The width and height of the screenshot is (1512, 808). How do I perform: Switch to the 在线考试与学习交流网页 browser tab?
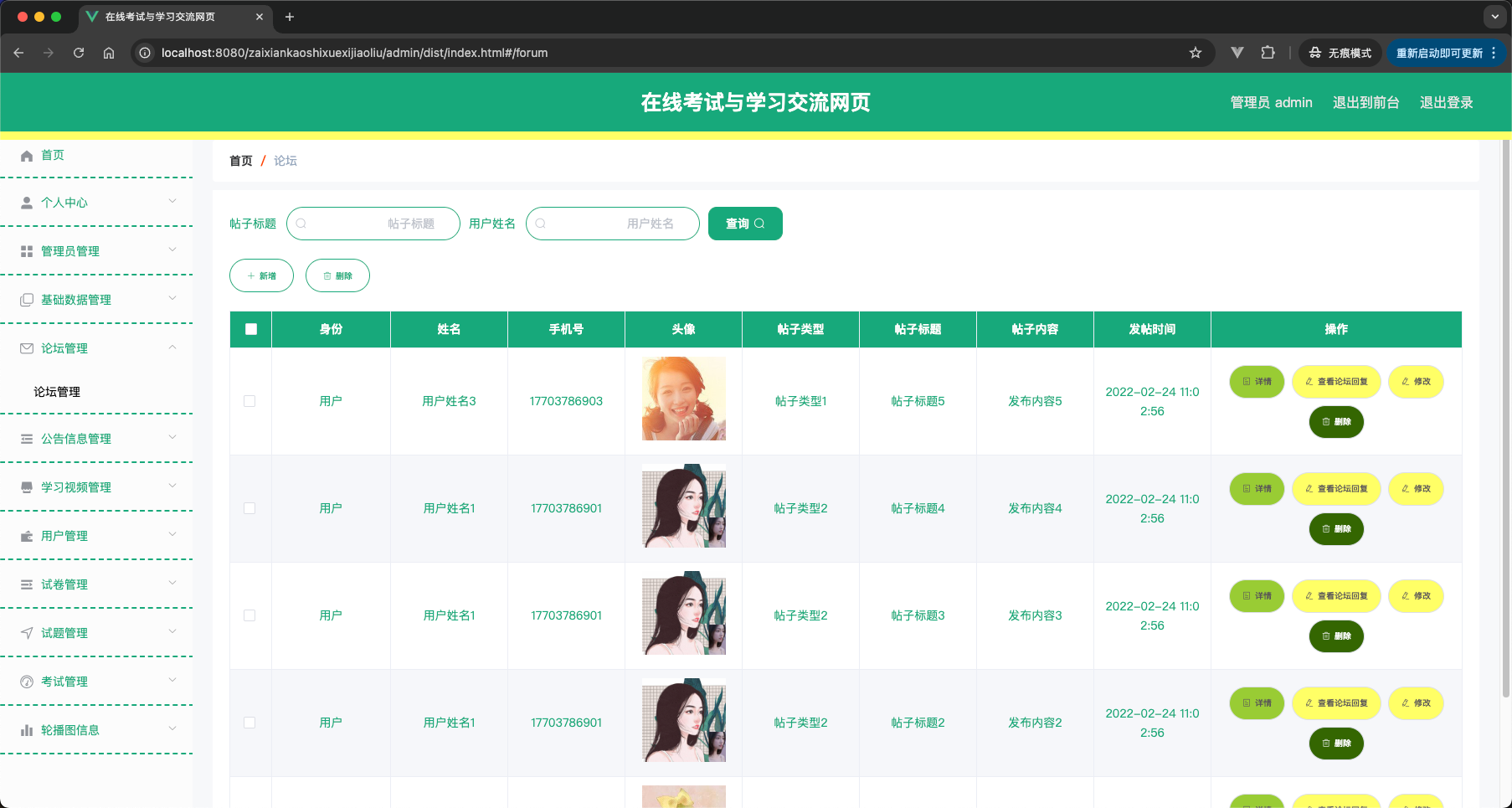pyautogui.click(x=175, y=17)
